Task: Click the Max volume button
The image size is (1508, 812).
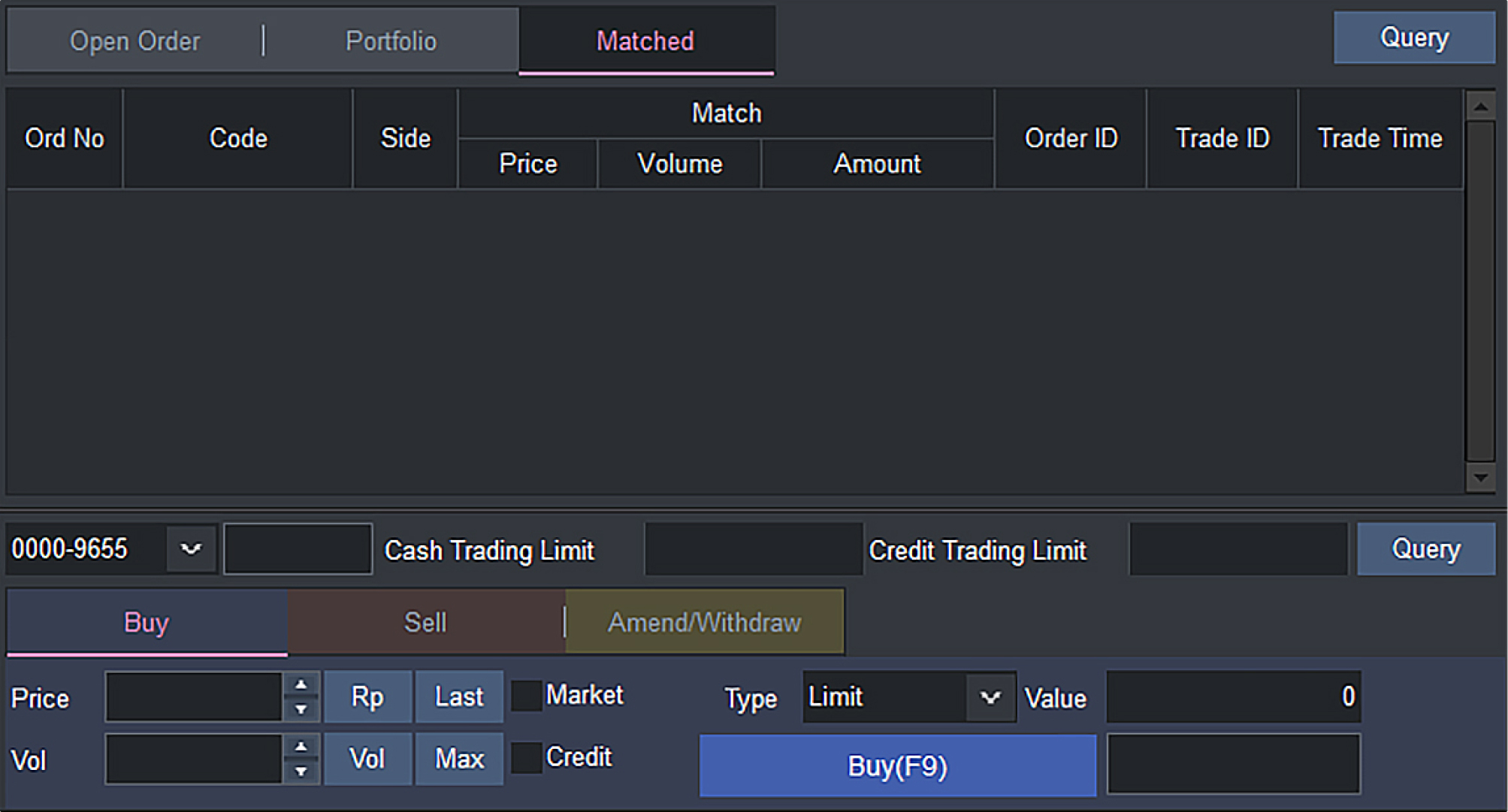Action: pos(459,759)
